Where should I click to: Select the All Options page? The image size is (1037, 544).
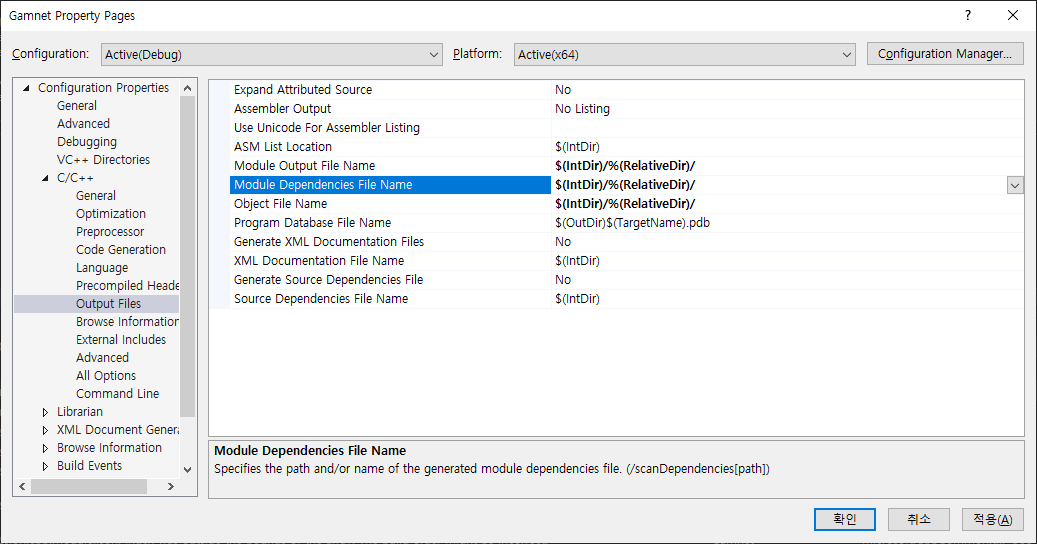click(x=106, y=375)
